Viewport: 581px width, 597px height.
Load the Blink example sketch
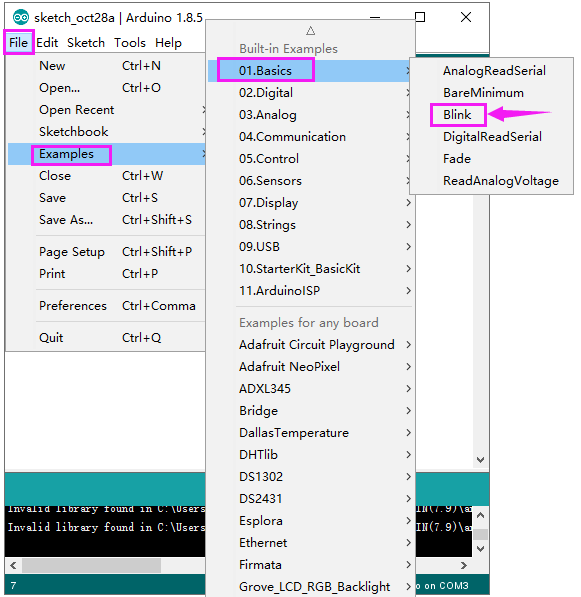coord(492,115)
